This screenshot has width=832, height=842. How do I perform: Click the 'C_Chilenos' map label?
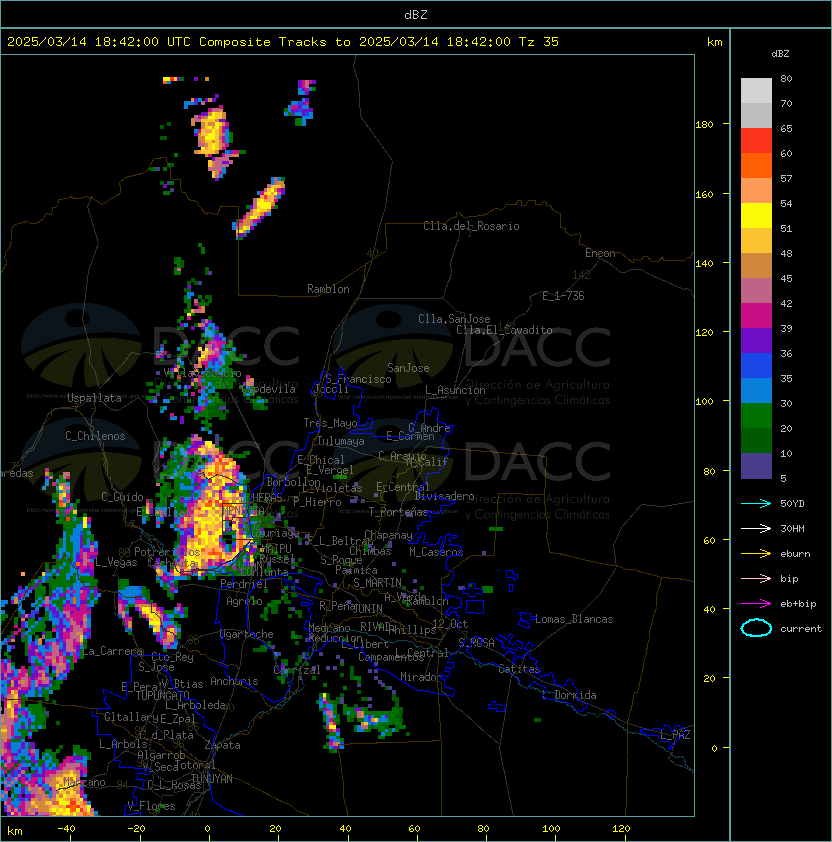coord(95,436)
